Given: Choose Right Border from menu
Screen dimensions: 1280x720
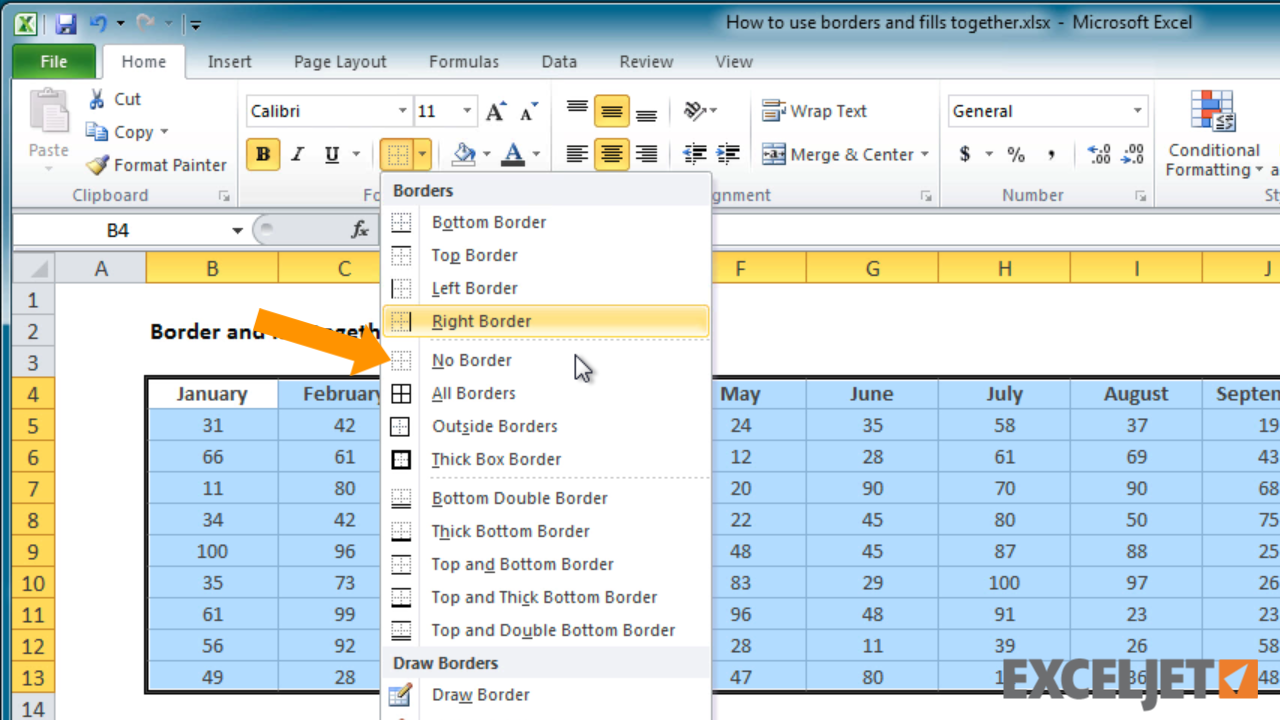Looking at the screenshot, I should click(x=546, y=321).
